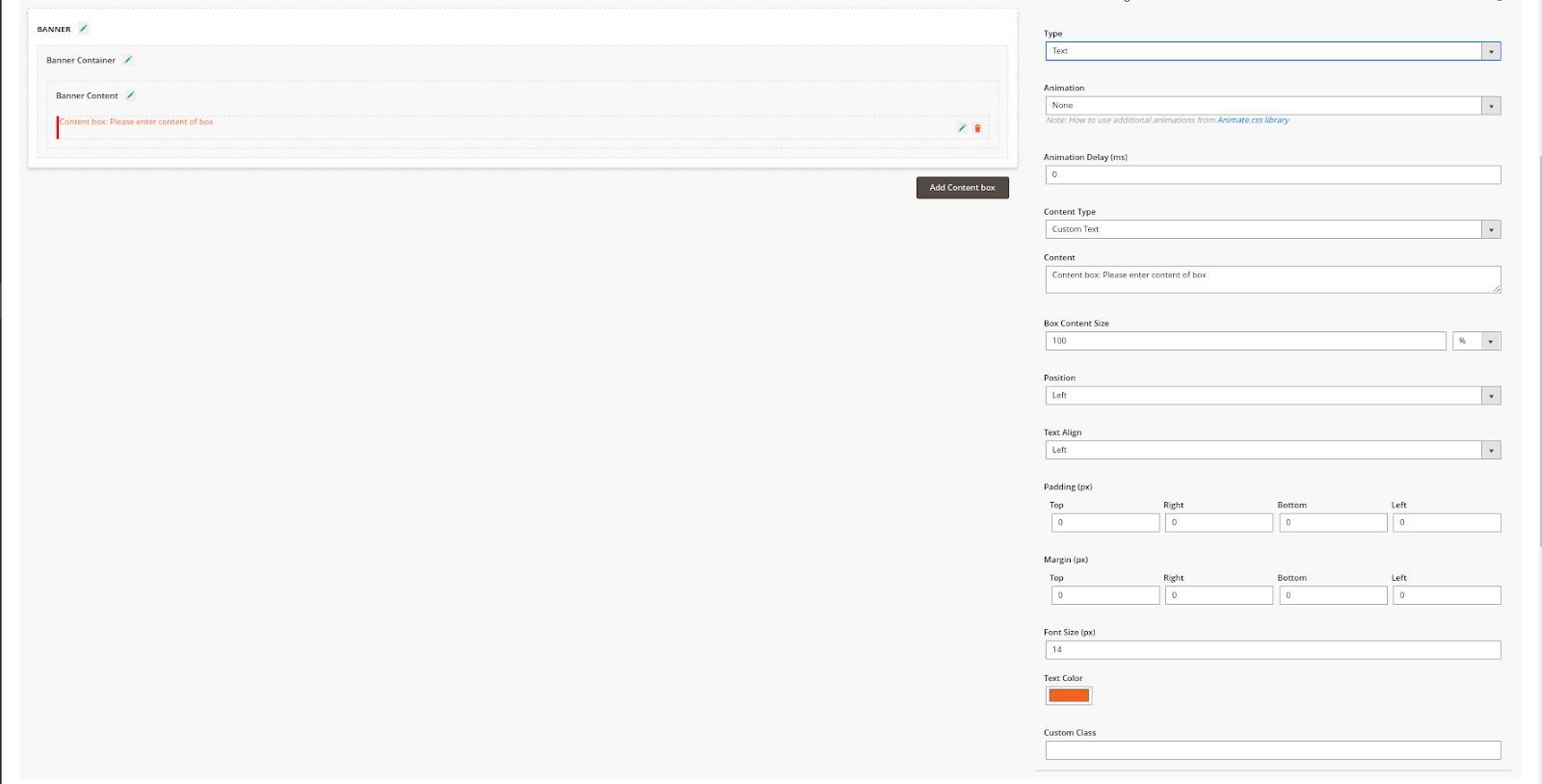Image resolution: width=1542 pixels, height=784 pixels.
Task: Click the BANNER heading text
Action: coord(54,30)
